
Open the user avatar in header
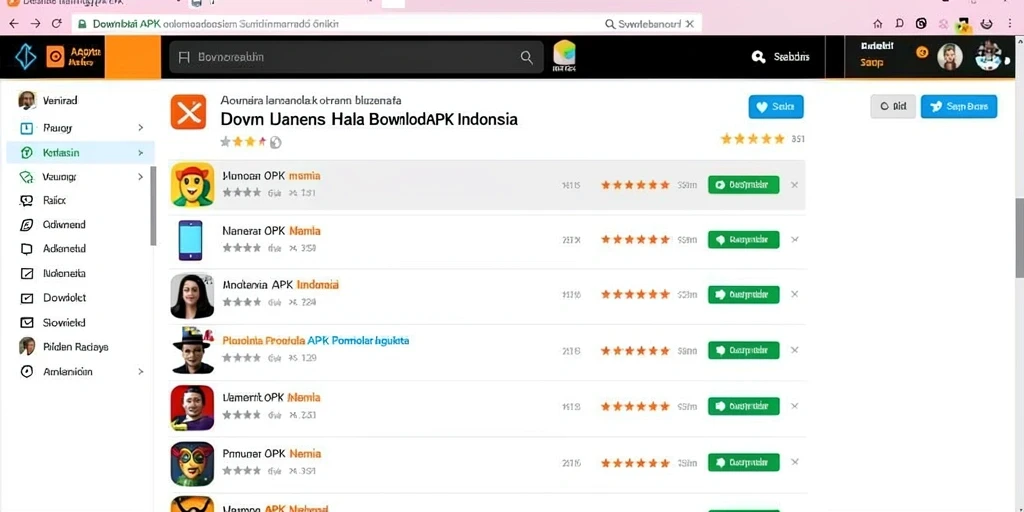(950, 57)
